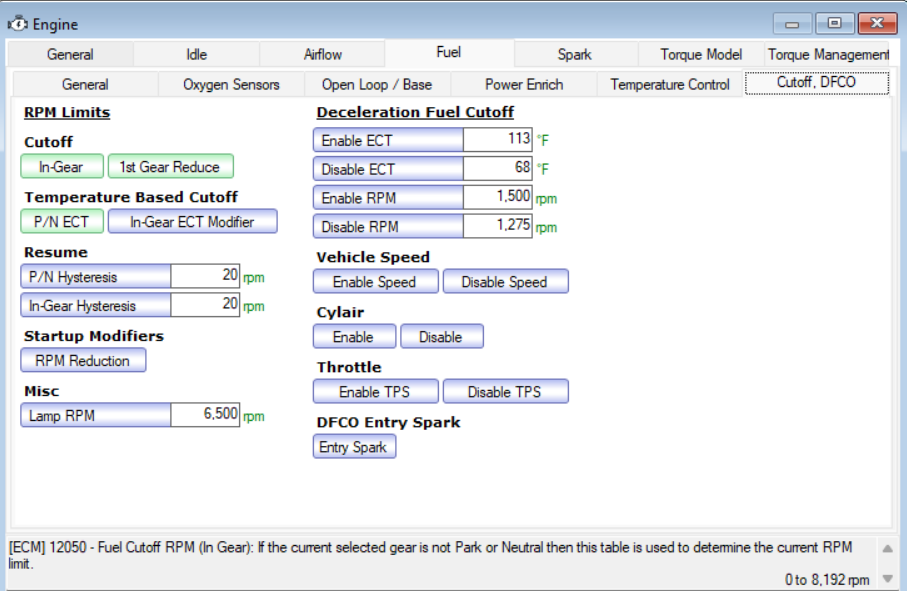Open the Power Enrich subtab
The height and width of the screenshot is (591, 907).
pos(523,84)
